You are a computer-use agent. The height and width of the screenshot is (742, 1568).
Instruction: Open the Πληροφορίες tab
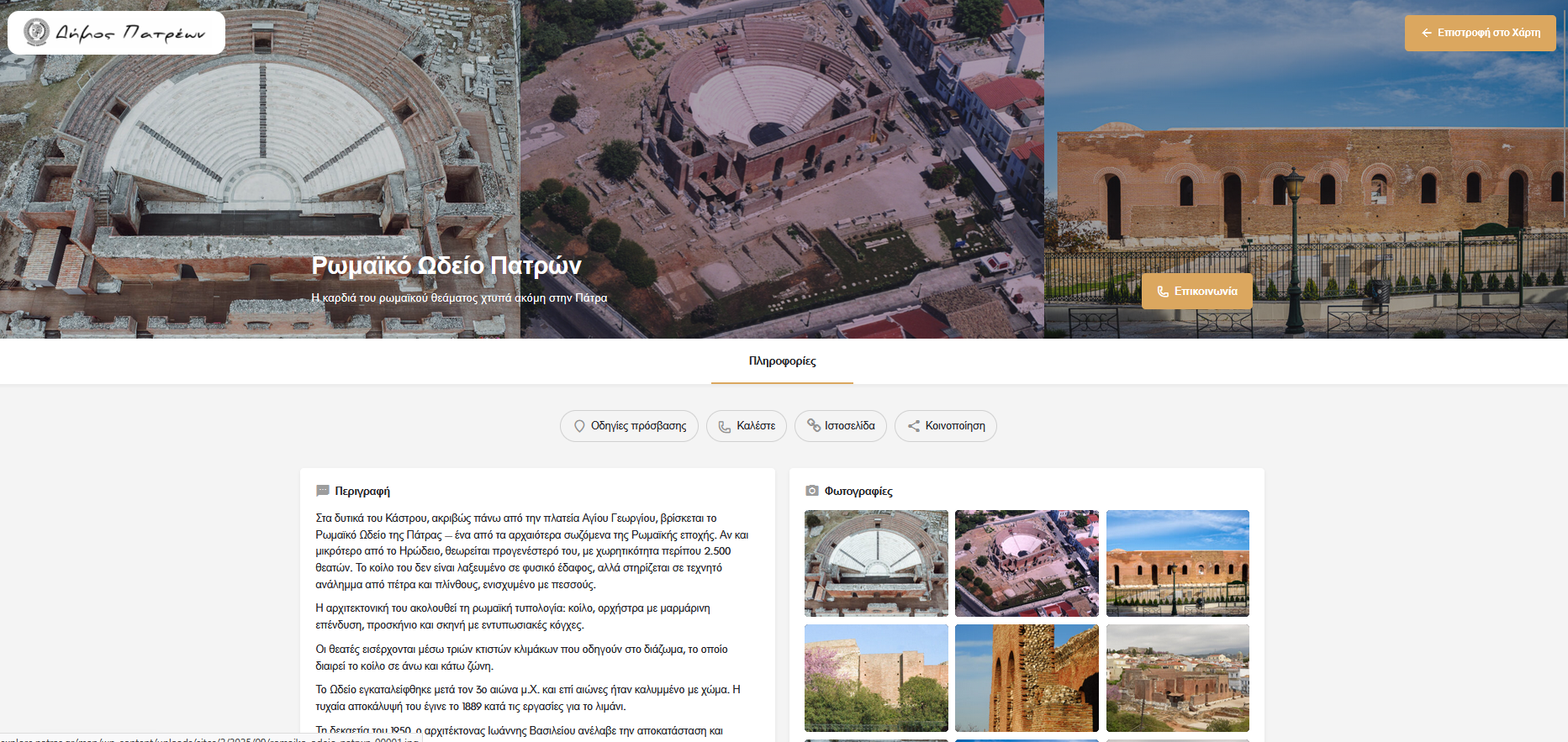coord(782,361)
